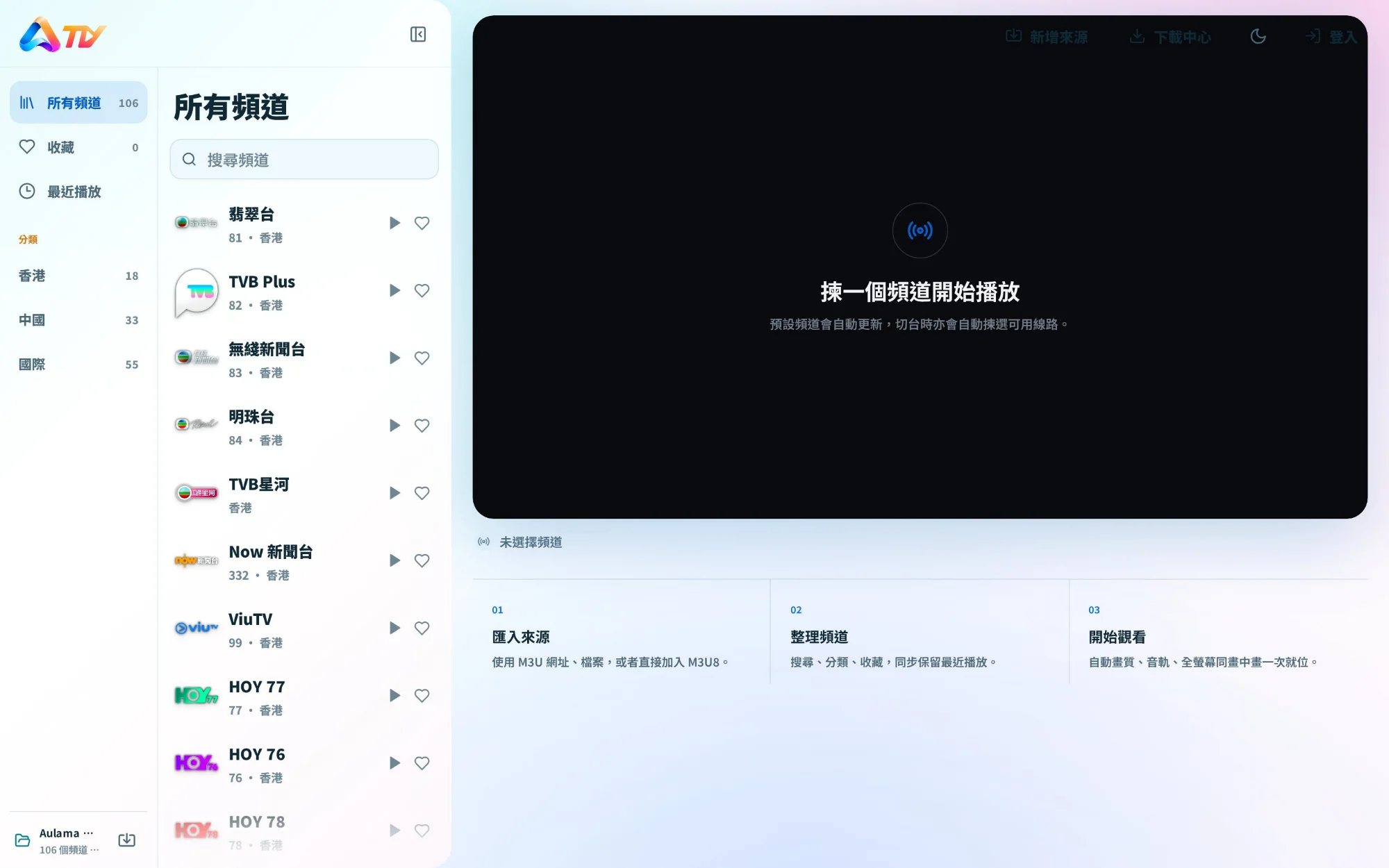
Task: Favorite ViuTV heart icon
Action: click(422, 628)
